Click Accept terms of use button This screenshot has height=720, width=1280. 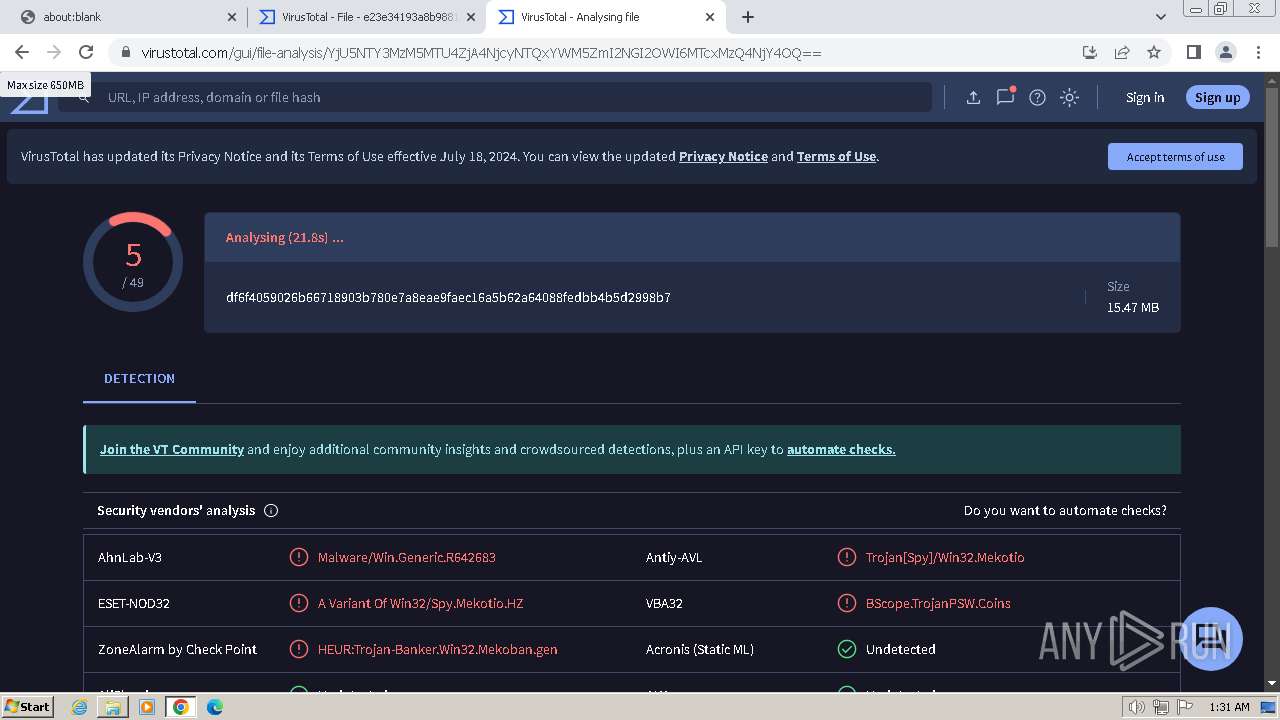tap(1175, 156)
